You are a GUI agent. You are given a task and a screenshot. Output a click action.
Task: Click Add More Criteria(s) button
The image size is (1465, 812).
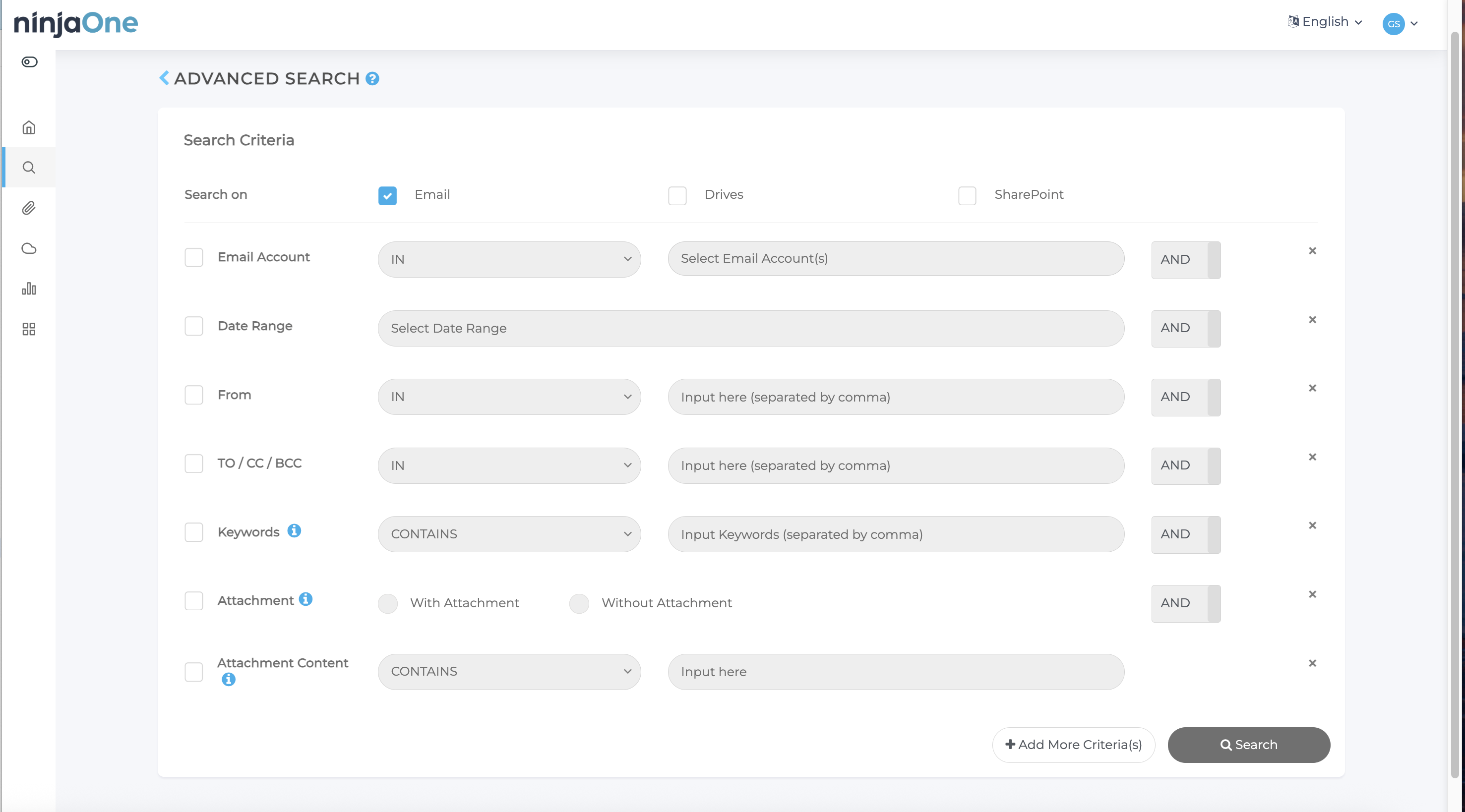[x=1073, y=745]
